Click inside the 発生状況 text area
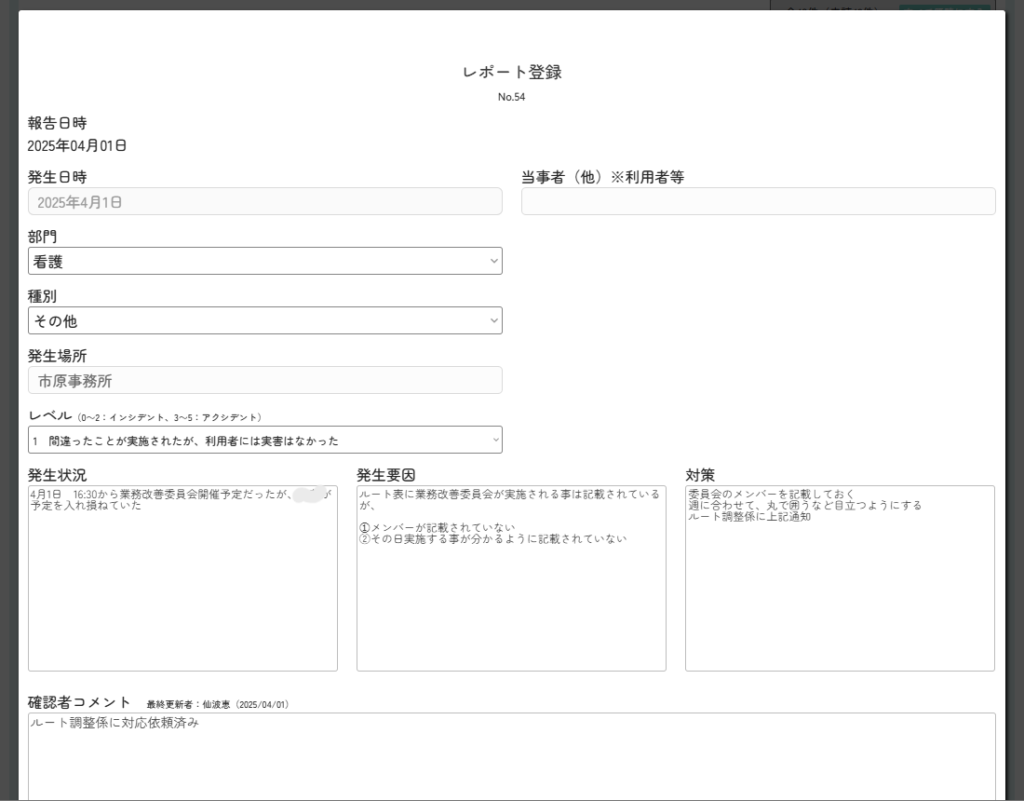 [183, 590]
